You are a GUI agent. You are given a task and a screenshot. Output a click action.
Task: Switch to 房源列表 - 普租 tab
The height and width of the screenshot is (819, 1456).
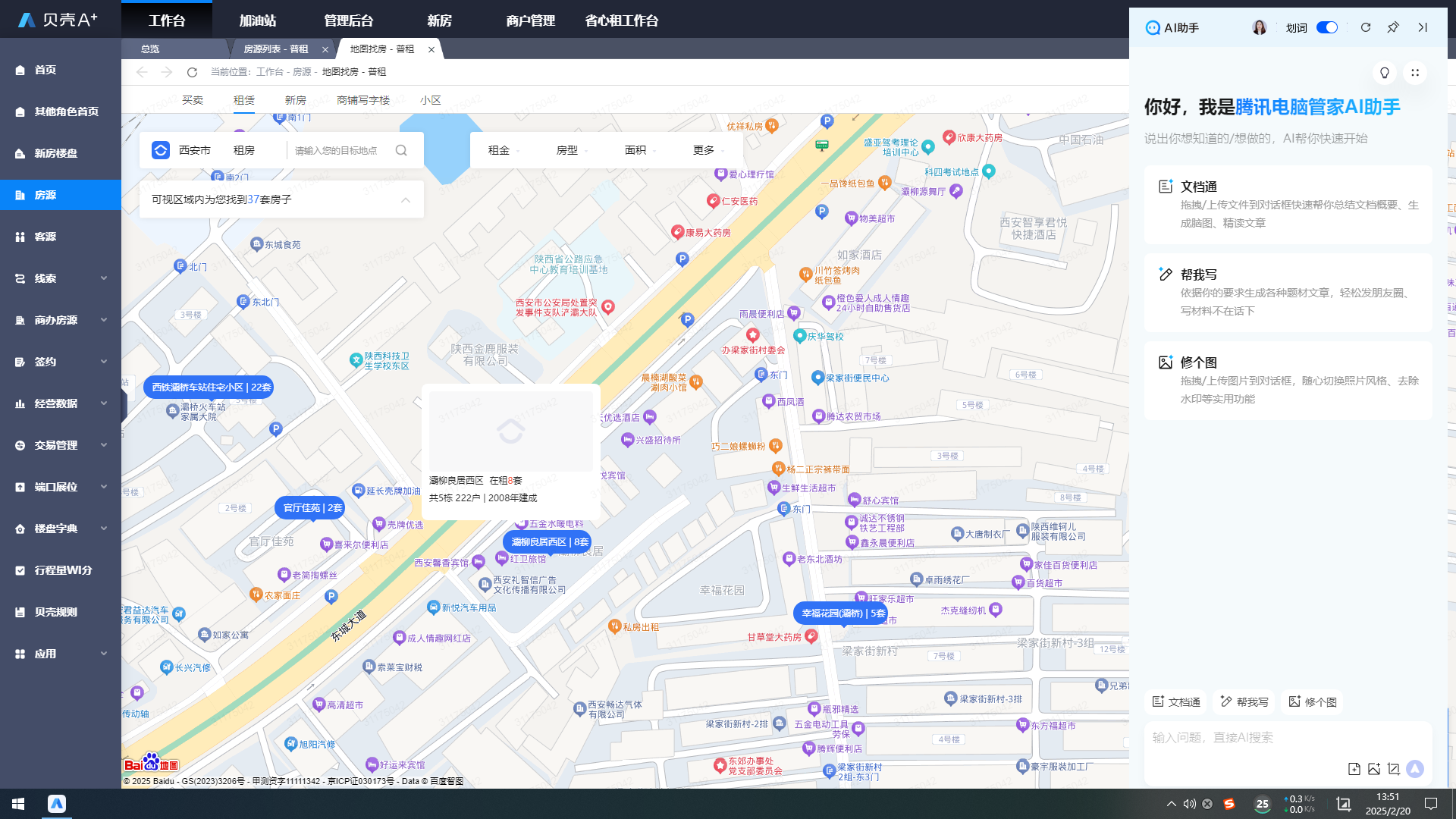pos(276,49)
